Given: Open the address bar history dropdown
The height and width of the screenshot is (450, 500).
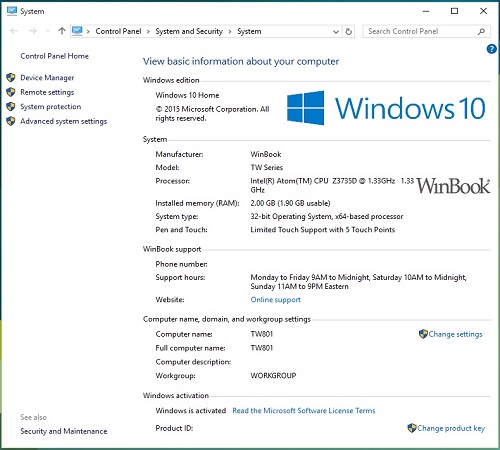Looking at the screenshot, I should pos(336,32).
